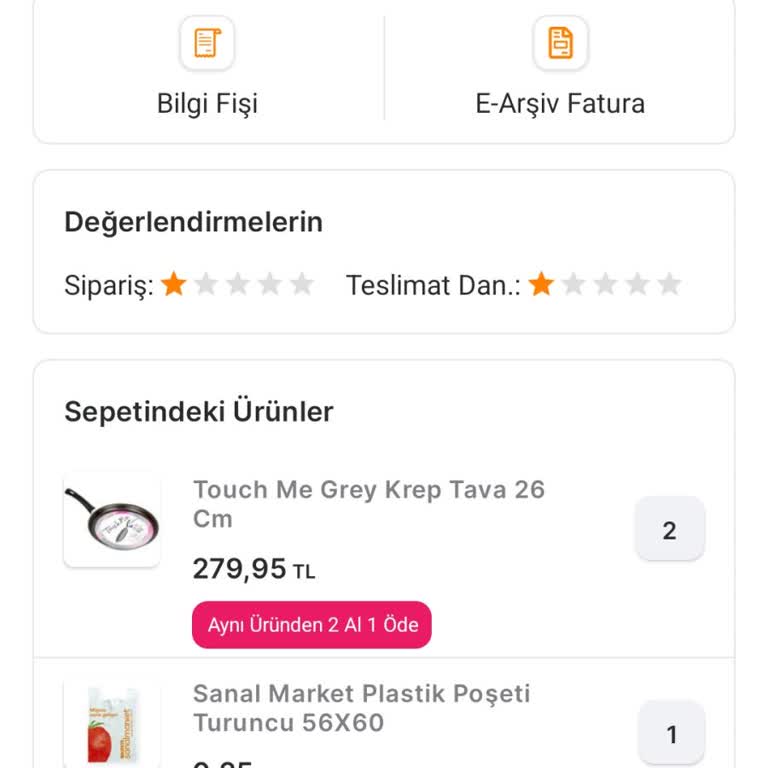Set Sipariş rating to three stars

coord(238,285)
